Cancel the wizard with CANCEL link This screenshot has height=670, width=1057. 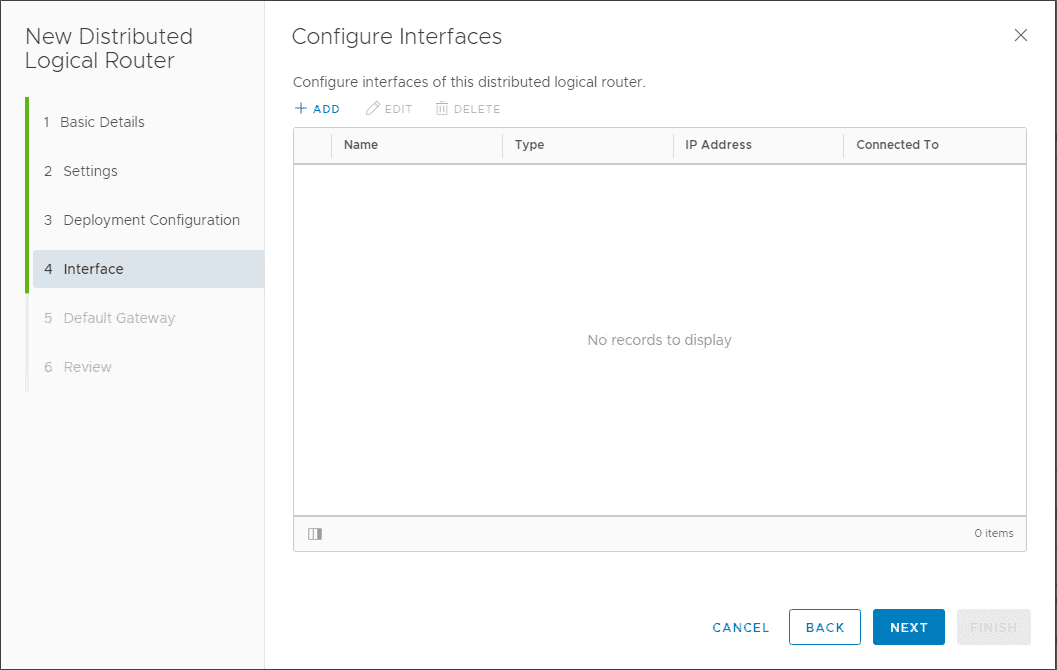pyautogui.click(x=740, y=627)
